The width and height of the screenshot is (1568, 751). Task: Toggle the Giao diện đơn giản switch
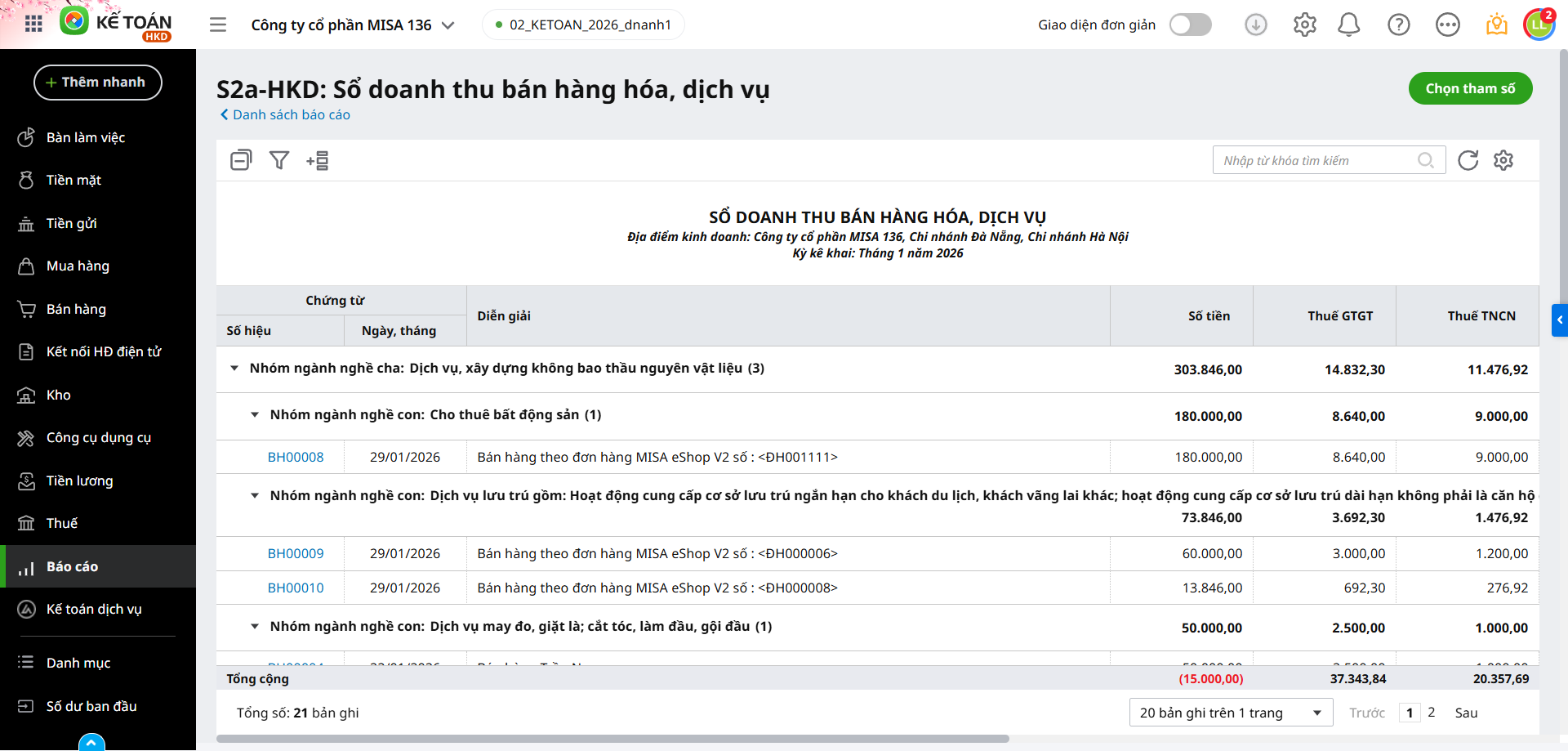point(1190,25)
